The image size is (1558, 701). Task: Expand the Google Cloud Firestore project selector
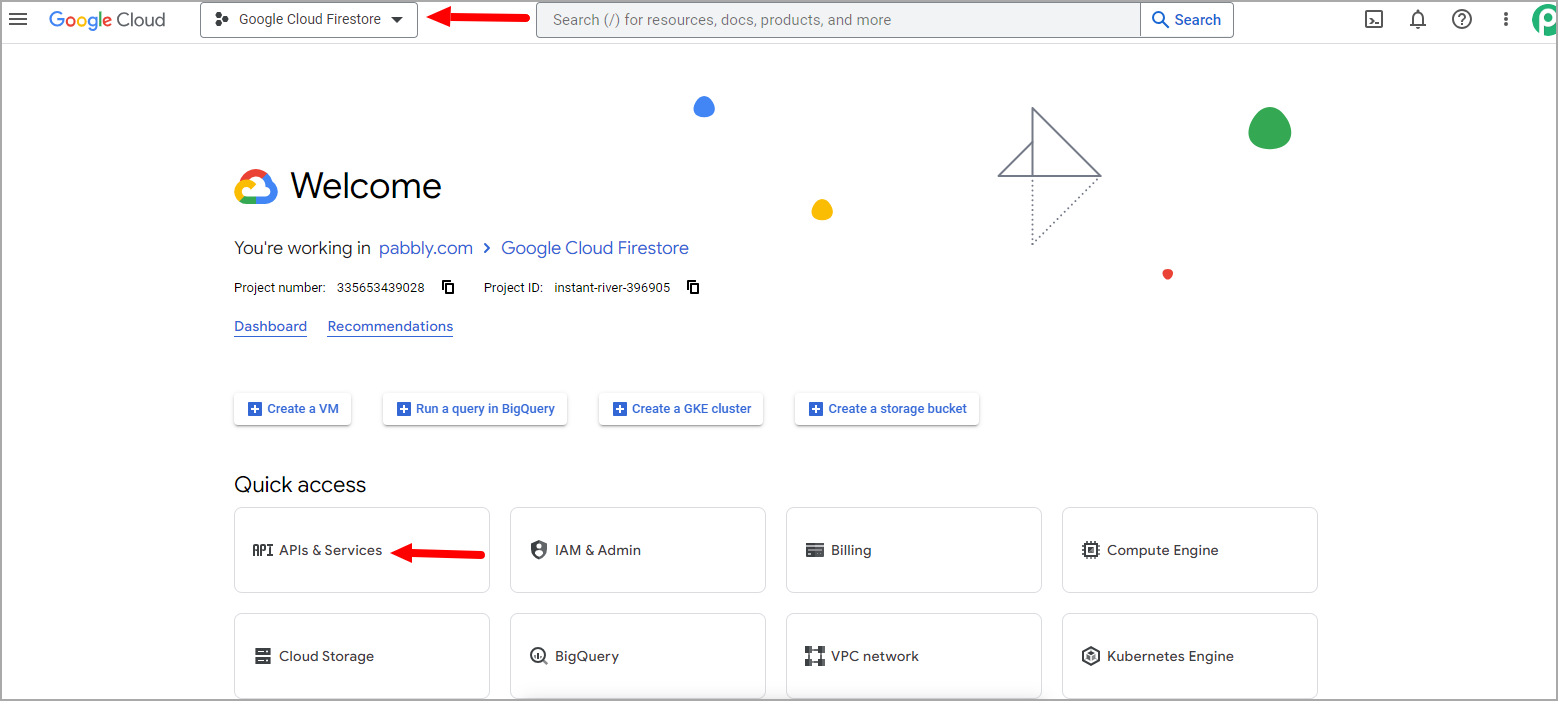coord(309,20)
